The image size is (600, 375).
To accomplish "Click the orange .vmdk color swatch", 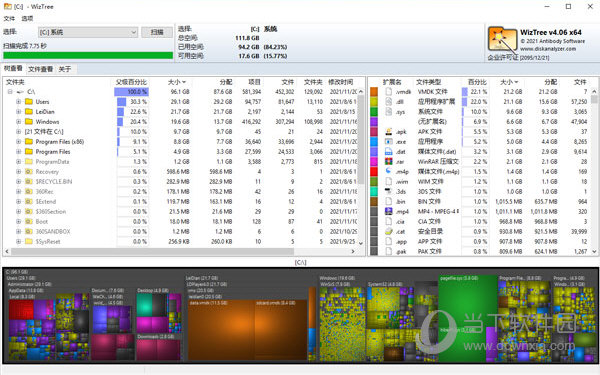I will pos(374,91).
